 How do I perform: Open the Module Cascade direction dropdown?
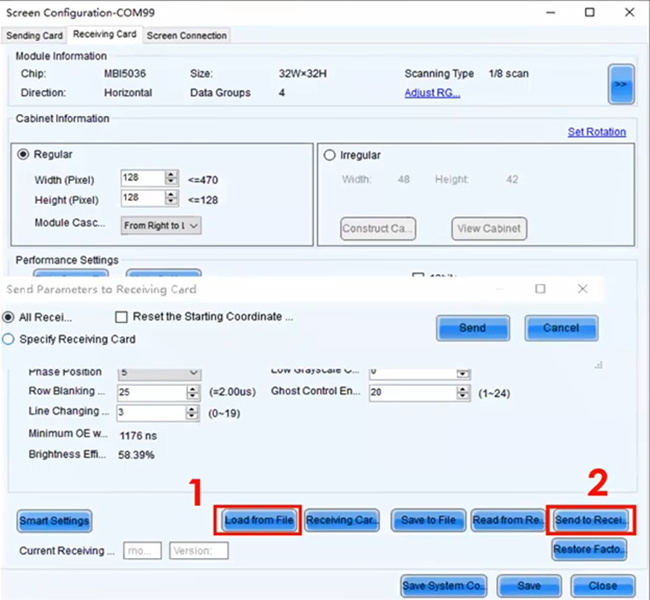pyautogui.click(x=161, y=226)
